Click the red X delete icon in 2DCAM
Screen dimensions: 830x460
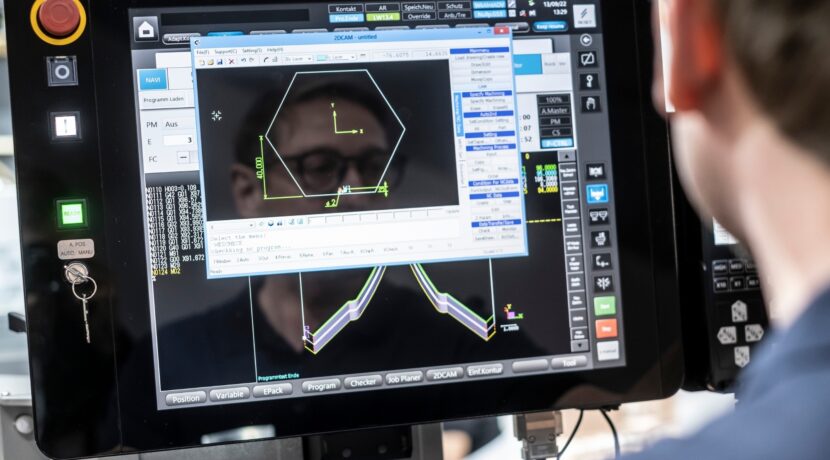(x=231, y=61)
